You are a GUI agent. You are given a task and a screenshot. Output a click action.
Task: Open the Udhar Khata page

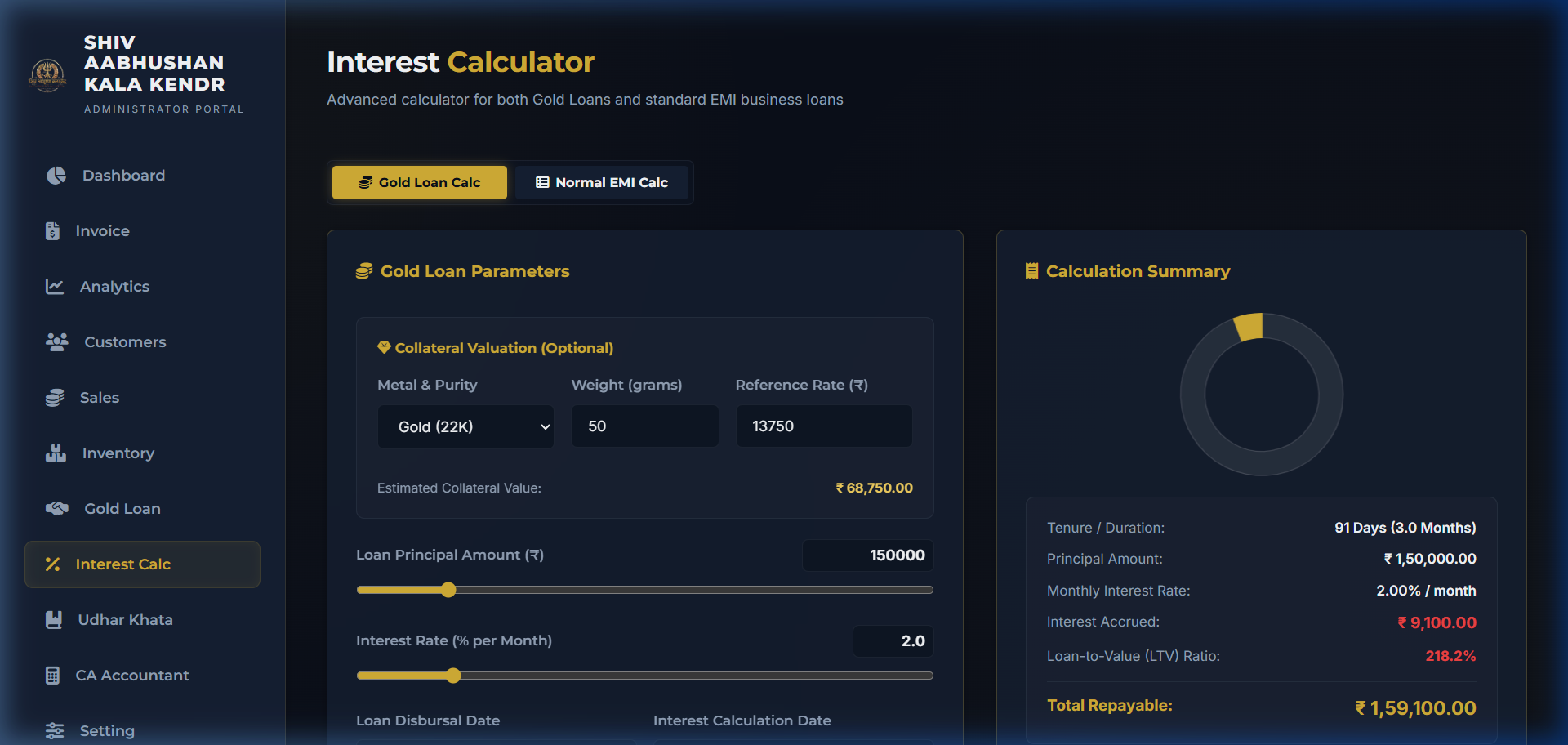click(x=142, y=620)
